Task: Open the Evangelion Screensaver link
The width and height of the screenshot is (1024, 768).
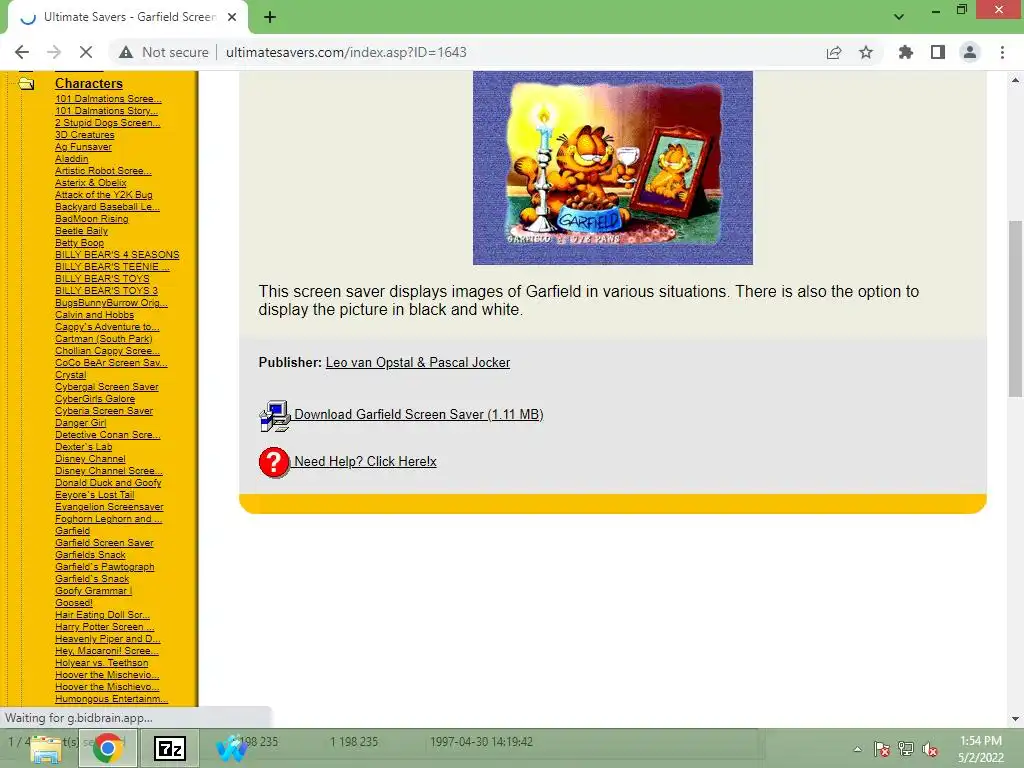Action: tap(109, 507)
